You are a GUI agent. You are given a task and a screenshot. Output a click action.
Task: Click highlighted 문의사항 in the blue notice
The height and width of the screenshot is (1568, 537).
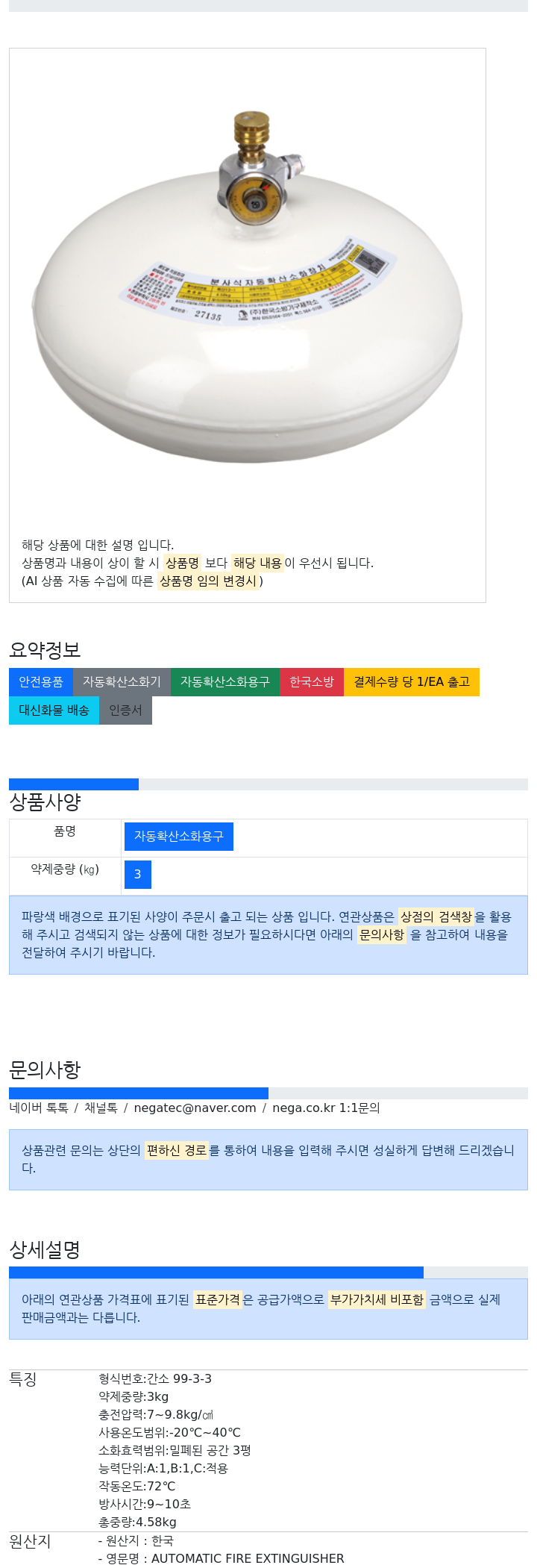[382, 934]
